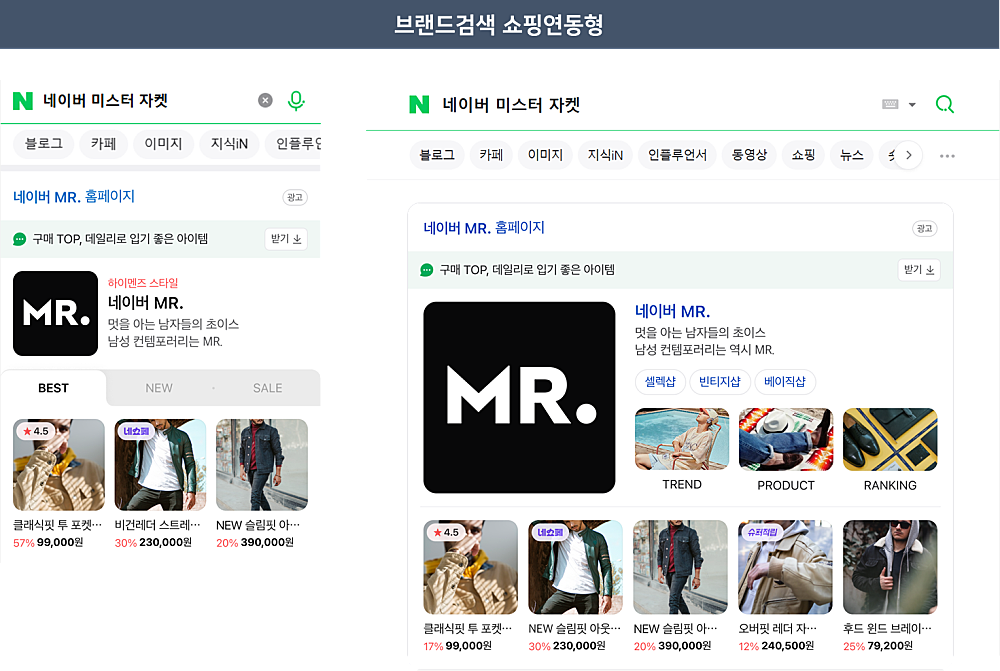Click the 셀렉샵 category chip
The image size is (1000, 671).
[660, 381]
